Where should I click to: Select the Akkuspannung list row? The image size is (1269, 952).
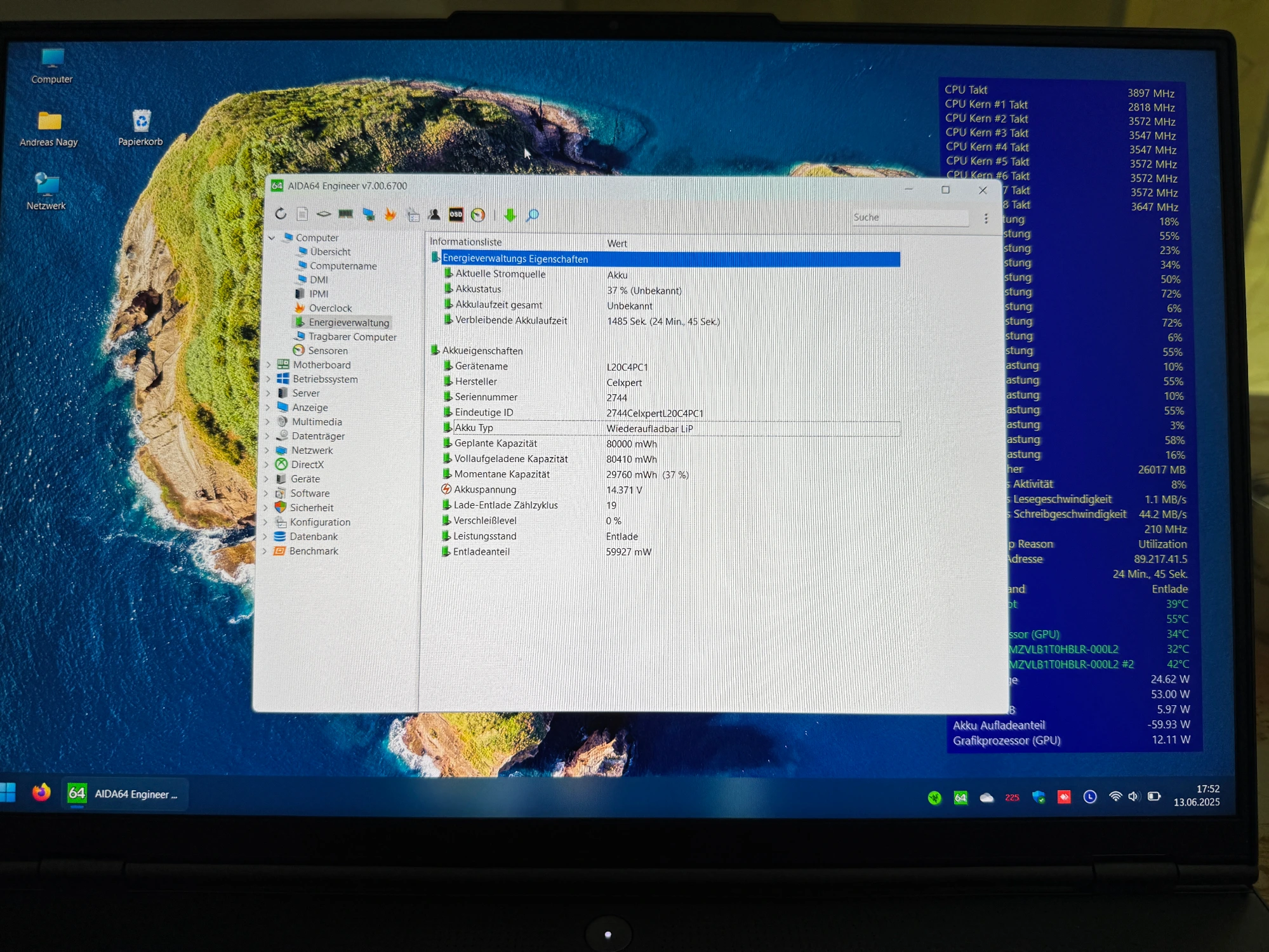[x=485, y=489]
